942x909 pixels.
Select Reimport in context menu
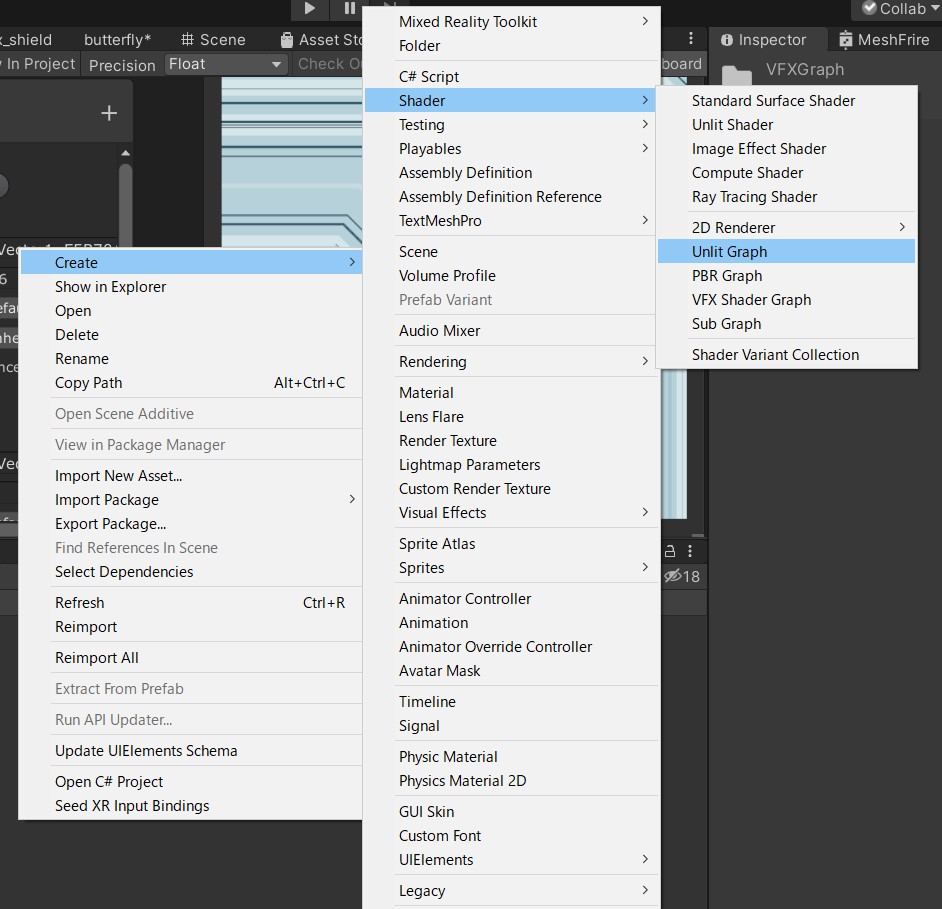coord(191,627)
